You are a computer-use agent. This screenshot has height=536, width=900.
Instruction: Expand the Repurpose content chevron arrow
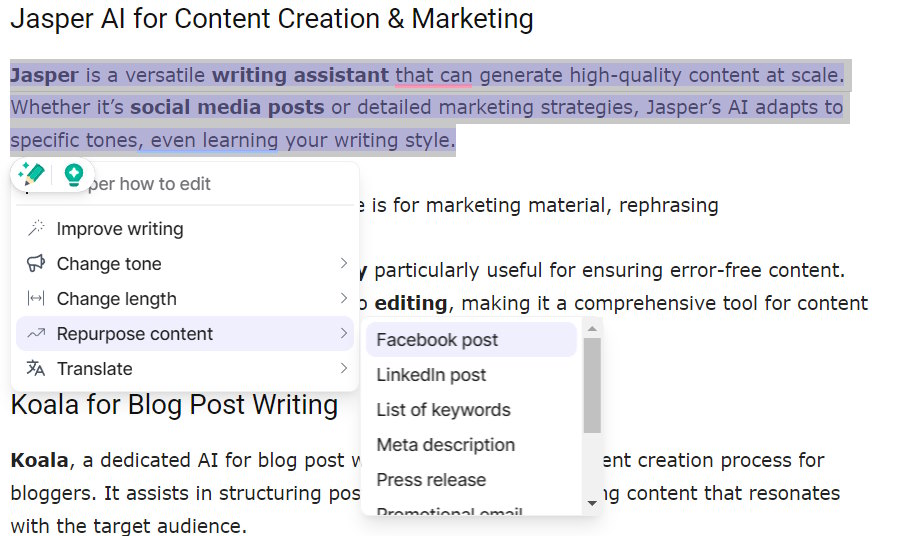tap(343, 333)
